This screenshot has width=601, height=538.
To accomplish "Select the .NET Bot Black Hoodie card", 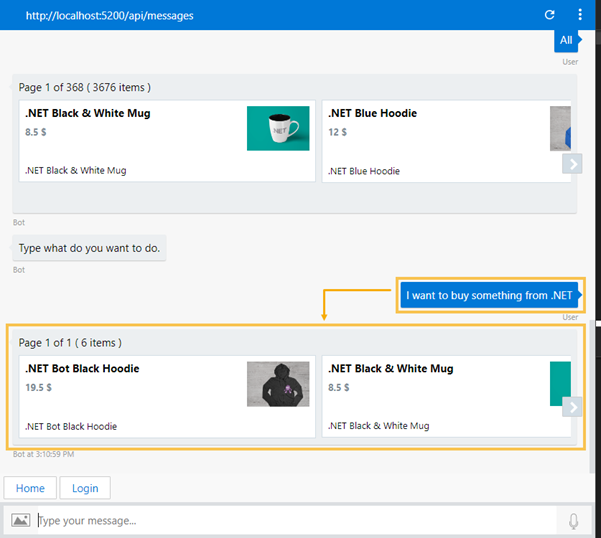I will pos(167,396).
